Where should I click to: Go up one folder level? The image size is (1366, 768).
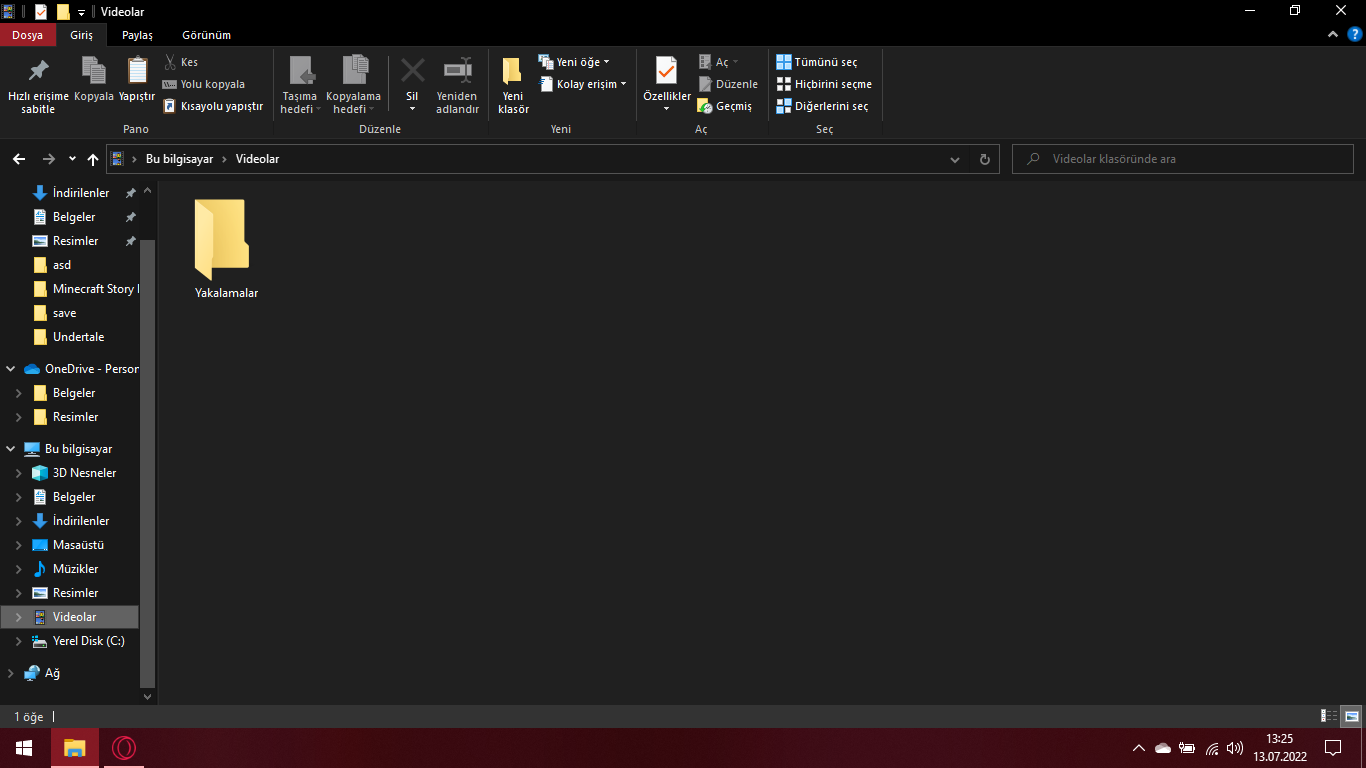pyautogui.click(x=93, y=159)
